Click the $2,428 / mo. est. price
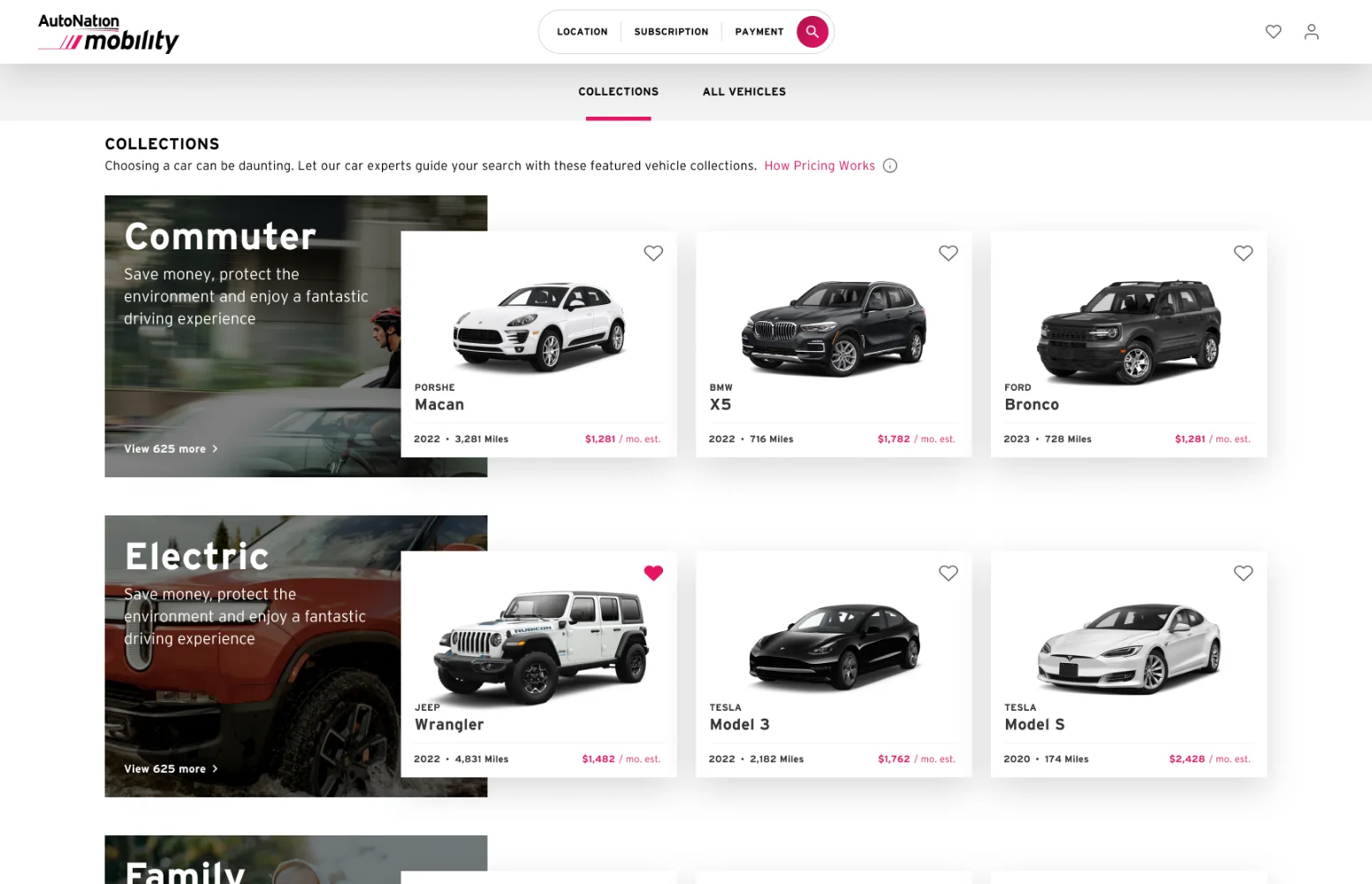This screenshot has width=1372, height=884. click(x=1209, y=759)
